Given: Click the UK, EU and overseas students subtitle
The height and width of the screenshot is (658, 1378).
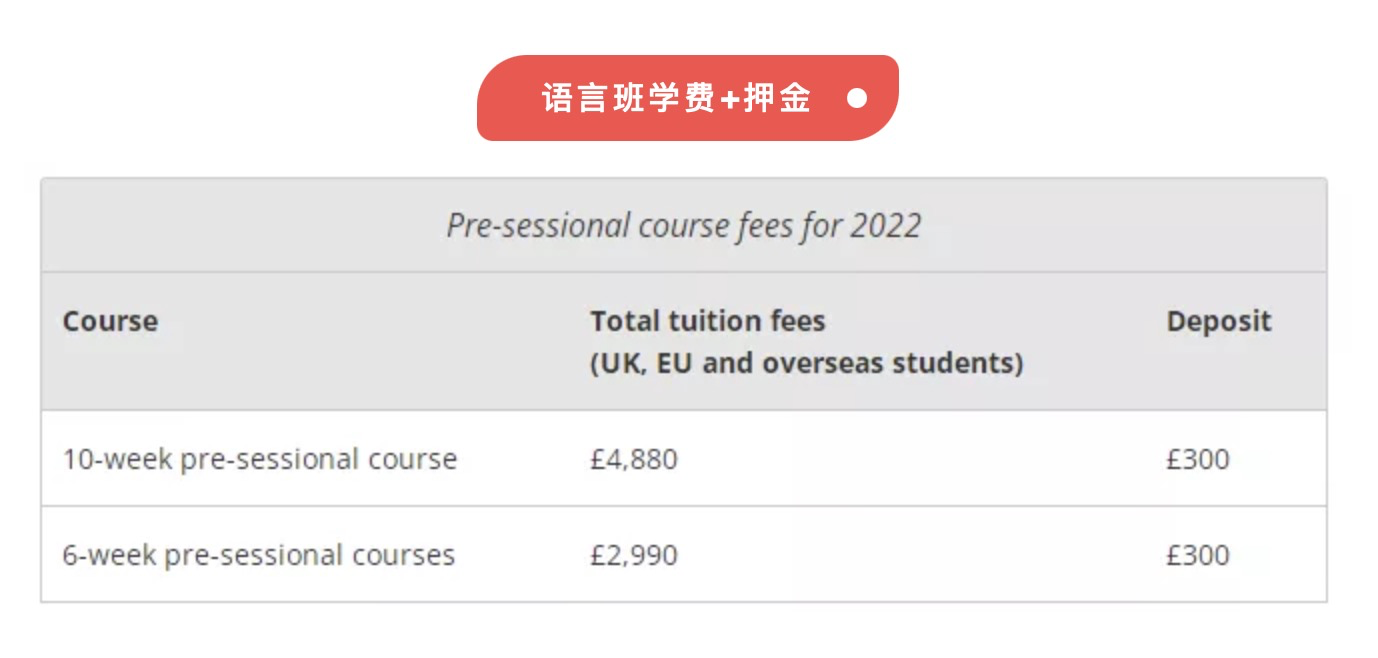Looking at the screenshot, I should pos(806,363).
